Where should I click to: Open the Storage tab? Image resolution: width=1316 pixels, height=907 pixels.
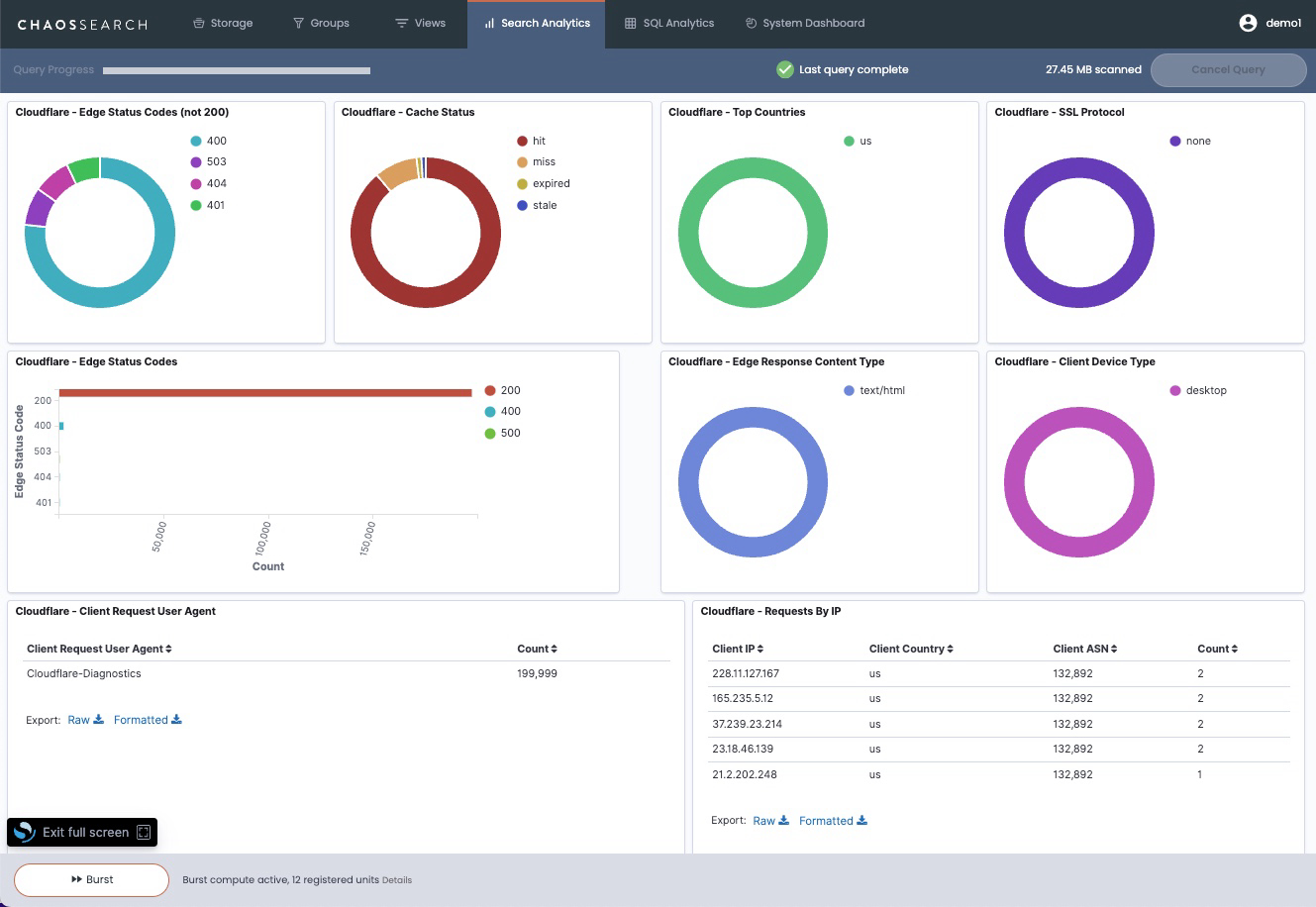(223, 23)
